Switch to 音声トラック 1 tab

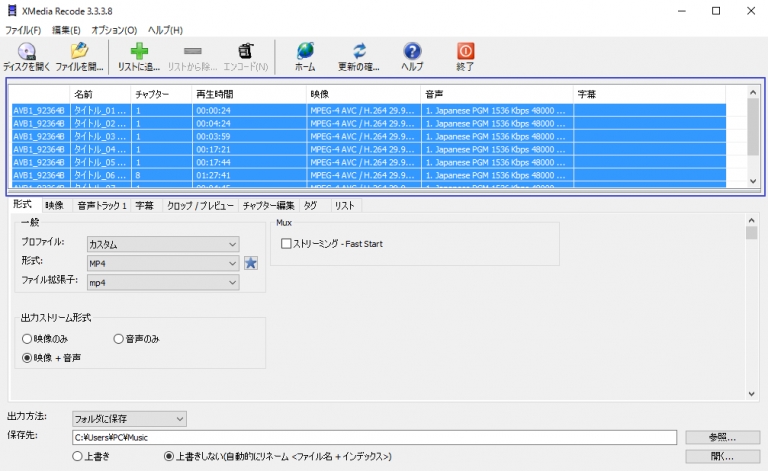[x=102, y=206]
